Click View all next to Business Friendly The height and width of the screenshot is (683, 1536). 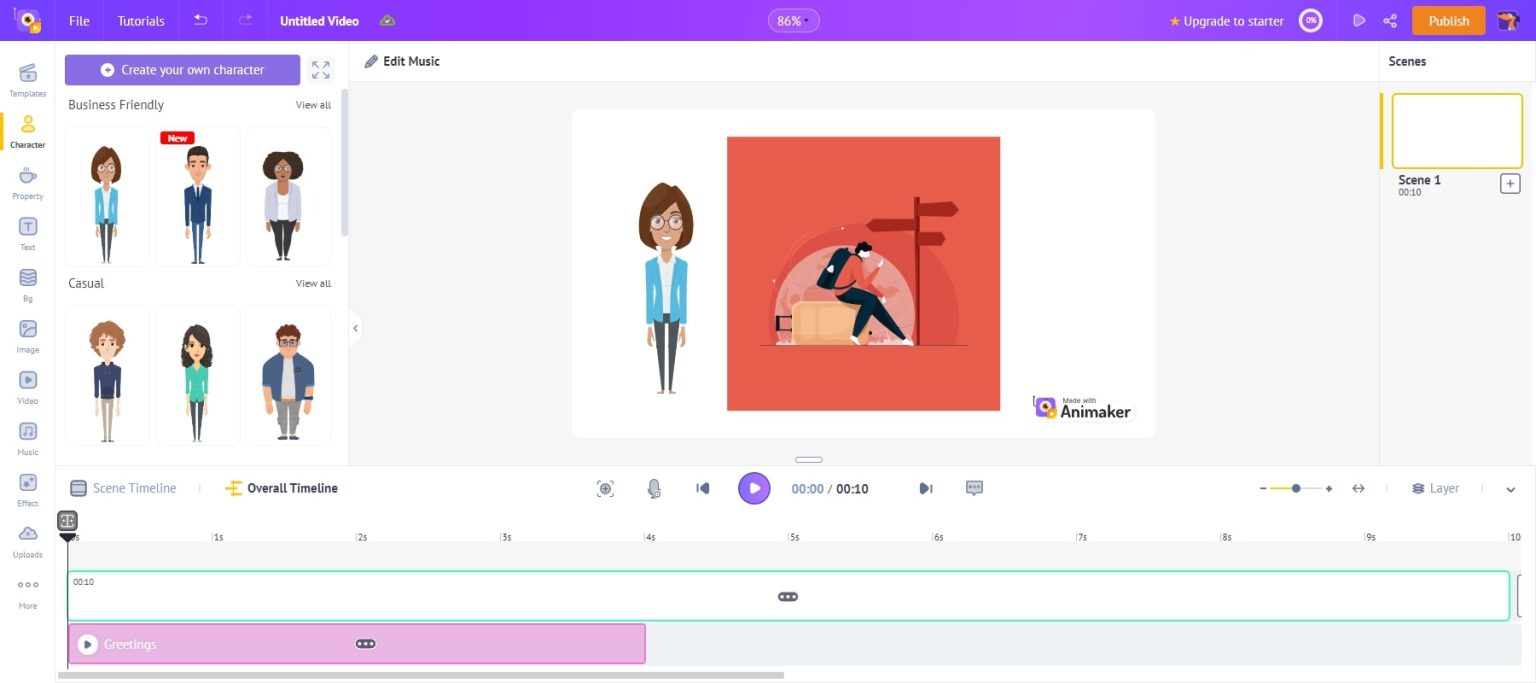(x=312, y=105)
